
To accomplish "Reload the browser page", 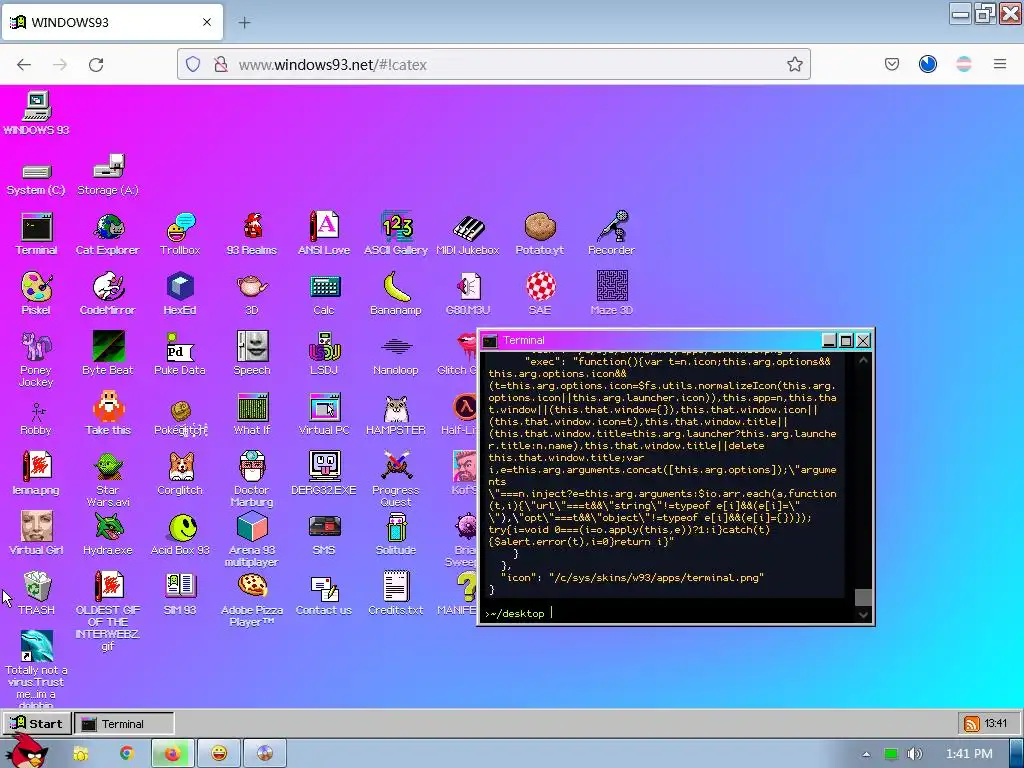I will pyautogui.click(x=96, y=65).
